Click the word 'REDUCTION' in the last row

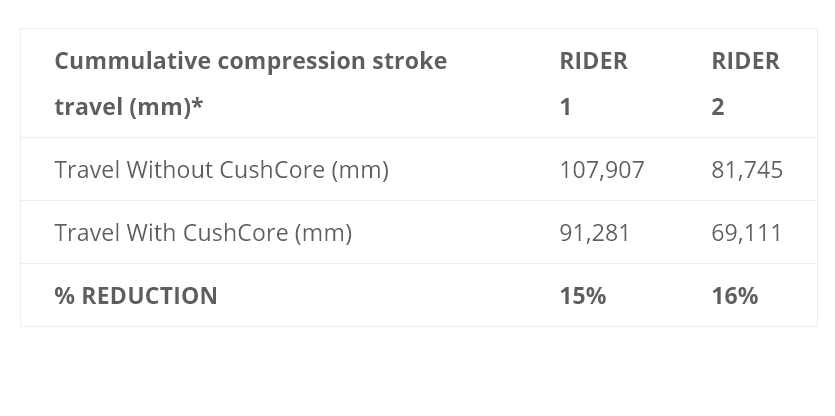coord(149,296)
